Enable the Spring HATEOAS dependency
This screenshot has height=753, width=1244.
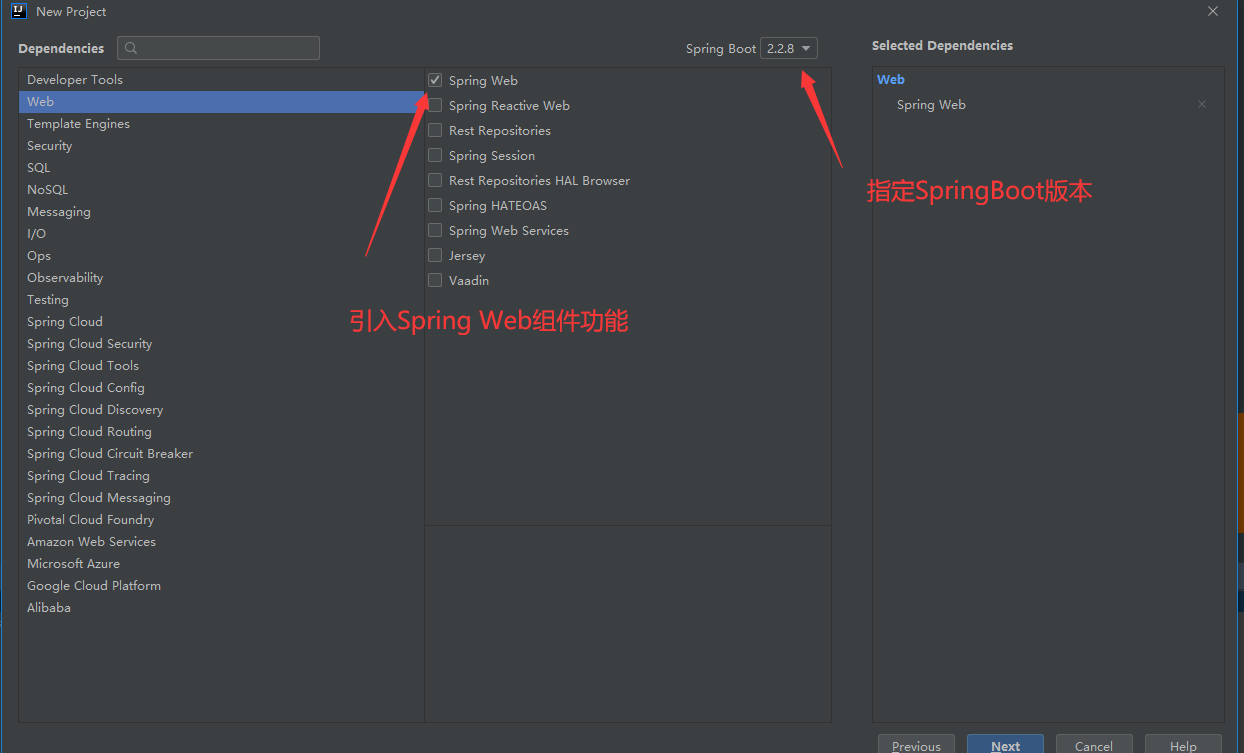(x=435, y=205)
